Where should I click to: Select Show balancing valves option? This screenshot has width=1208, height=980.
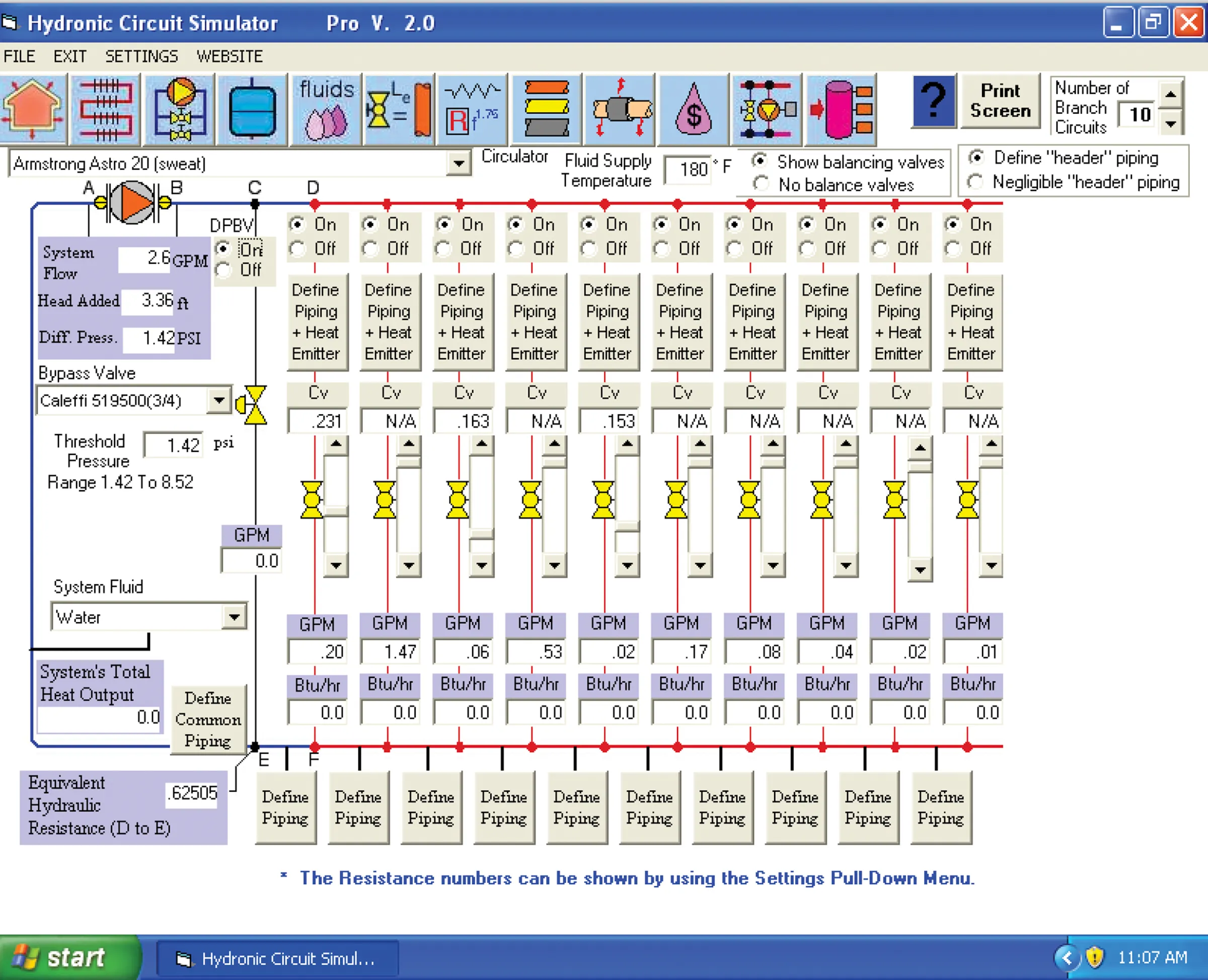pos(761,161)
